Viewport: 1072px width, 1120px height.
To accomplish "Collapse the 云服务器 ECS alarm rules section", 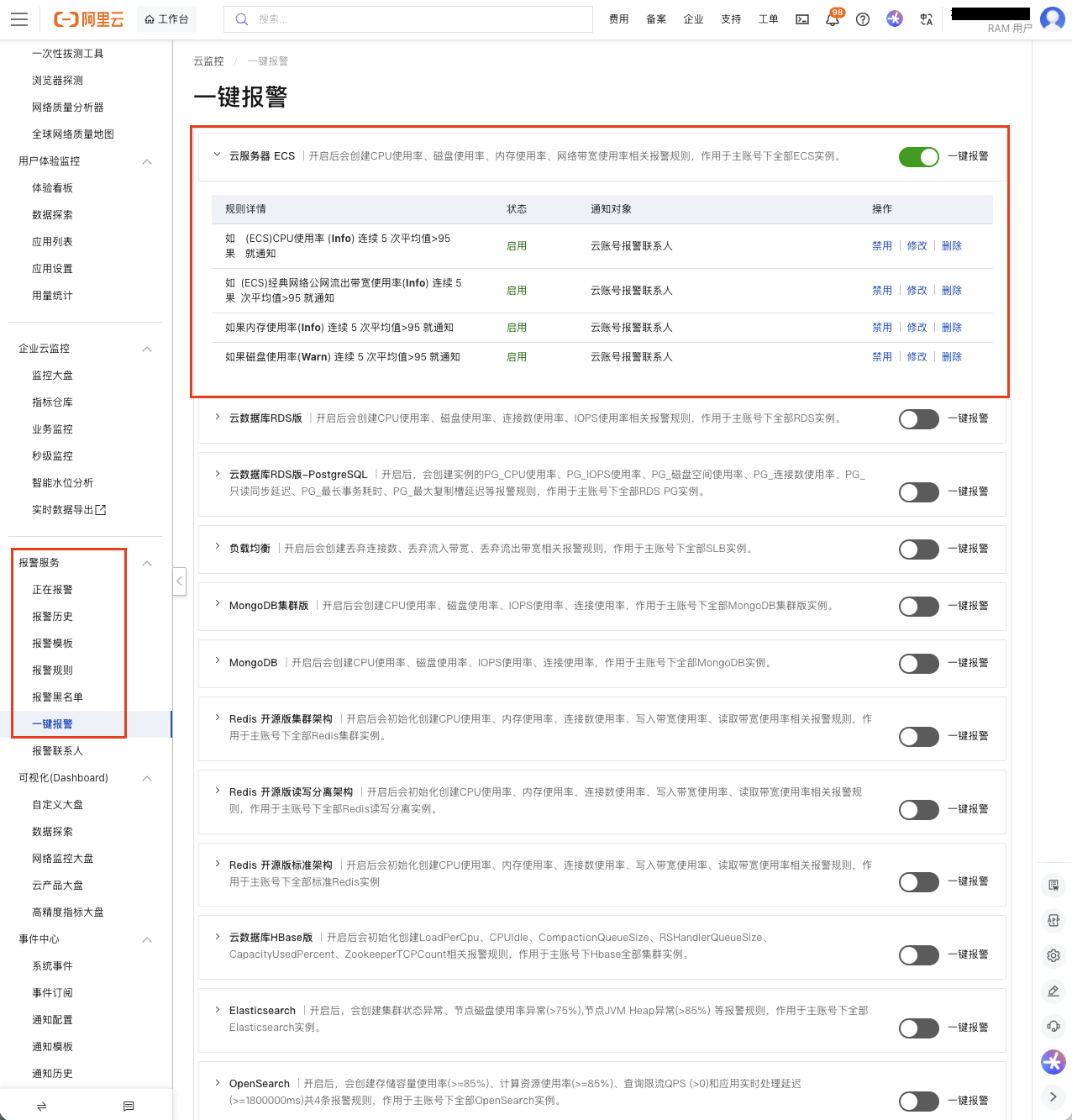I will tap(217, 156).
